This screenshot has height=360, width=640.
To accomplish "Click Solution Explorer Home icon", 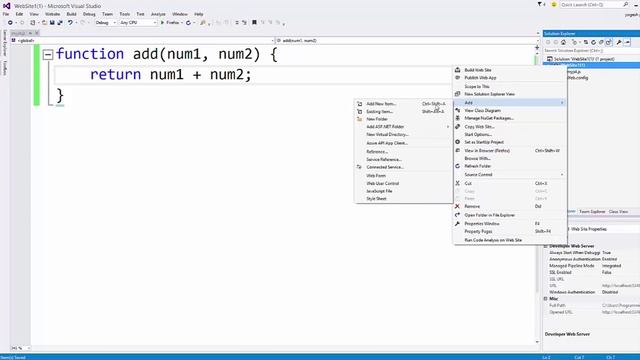I will click(x=563, y=42).
